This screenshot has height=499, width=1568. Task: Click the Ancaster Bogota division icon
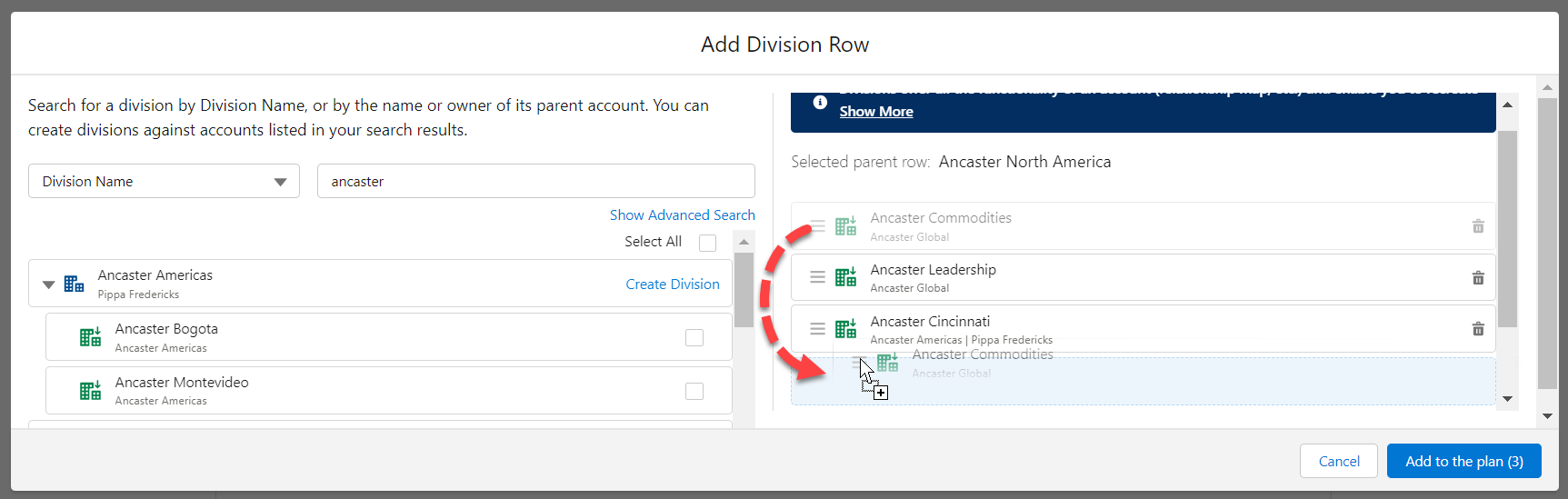point(90,337)
